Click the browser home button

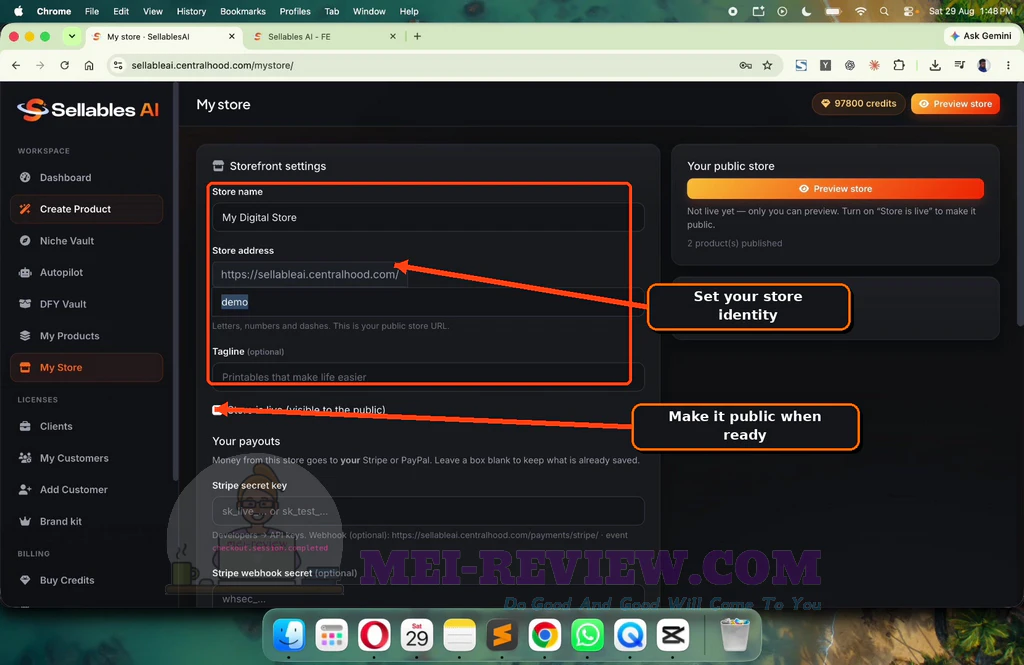89,65
